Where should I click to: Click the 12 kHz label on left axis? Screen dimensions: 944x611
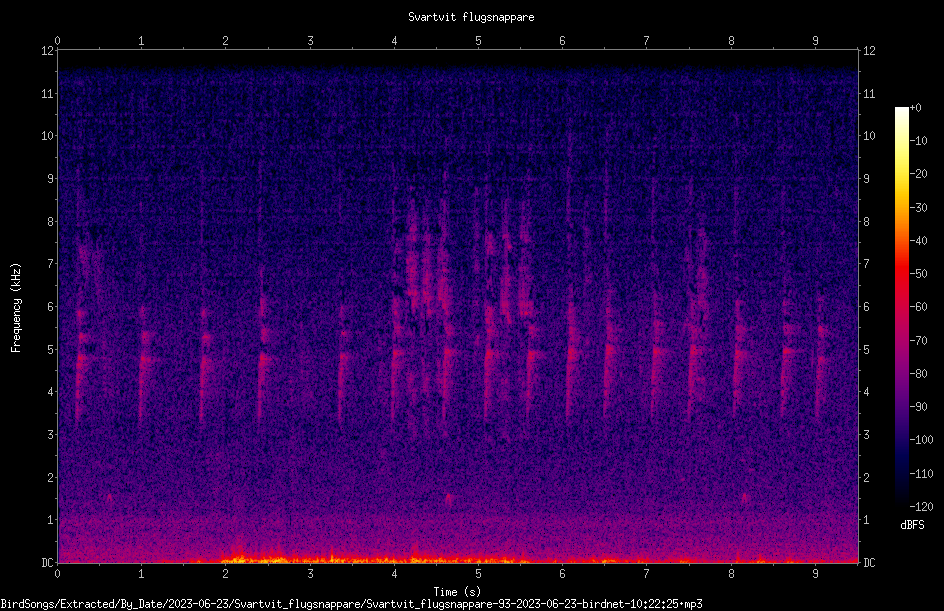pyautogui.click(x=48, y=51)
